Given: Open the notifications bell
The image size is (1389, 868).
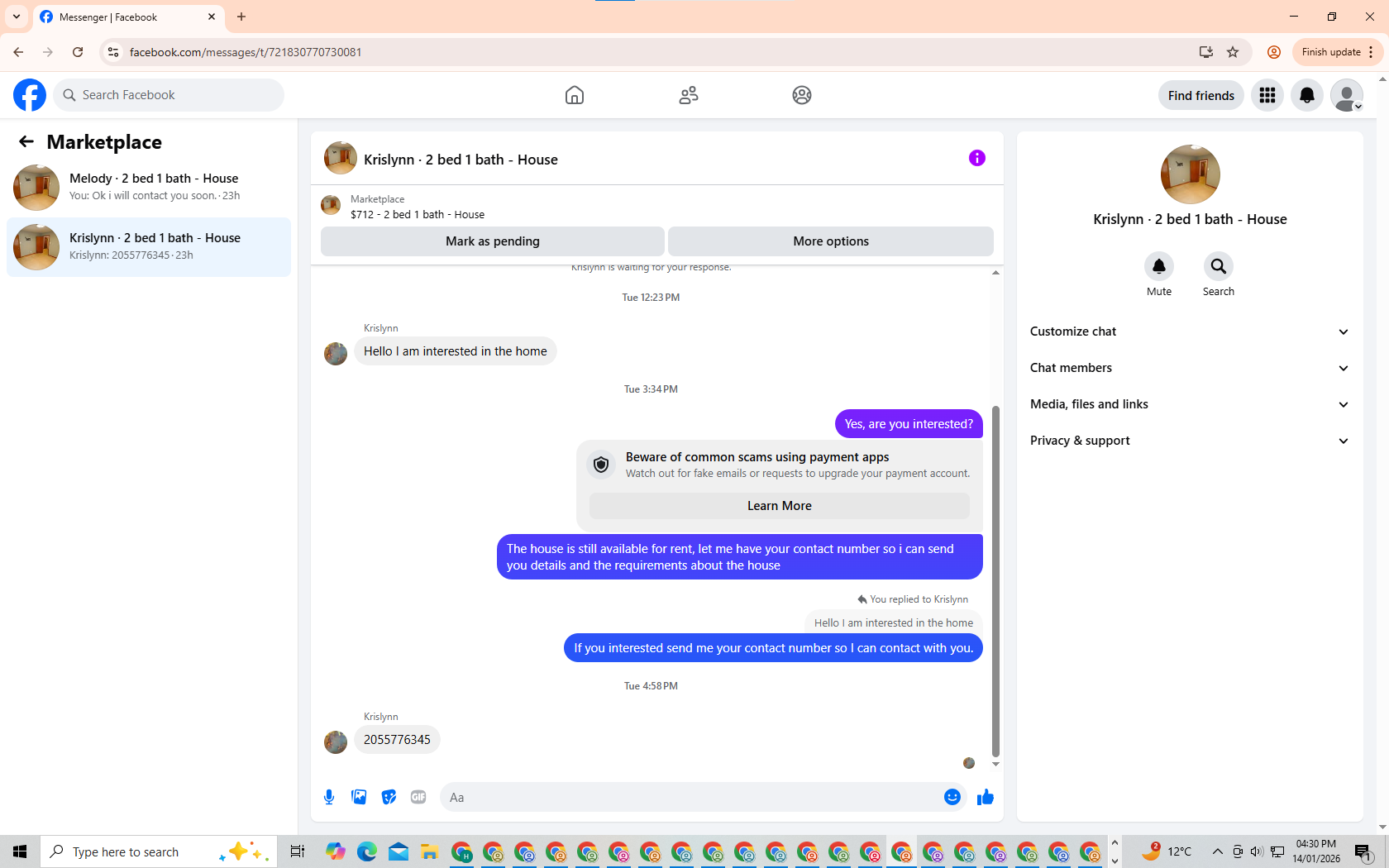Looking at the screenshot, I should click(x=1307, y=95).
